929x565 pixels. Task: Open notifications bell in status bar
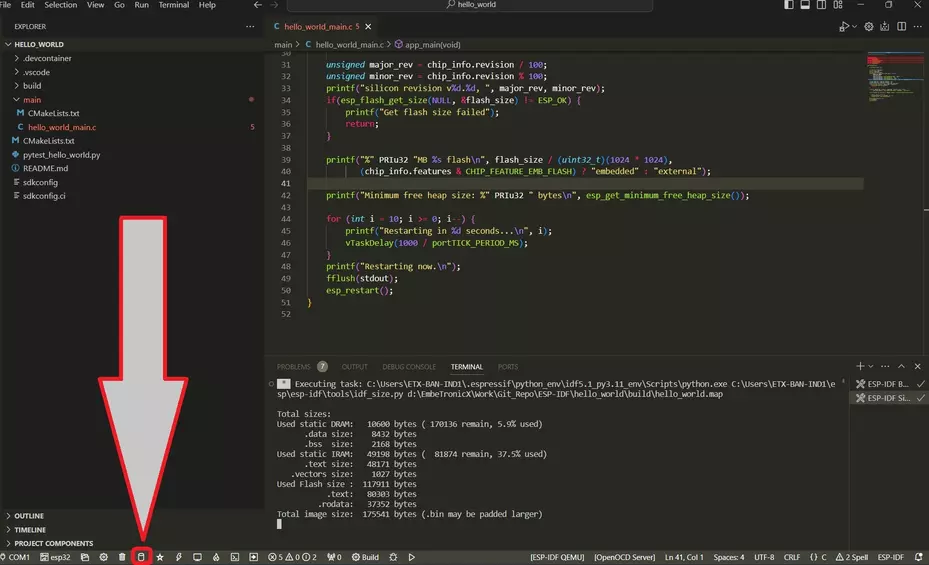tap(919, 557)
